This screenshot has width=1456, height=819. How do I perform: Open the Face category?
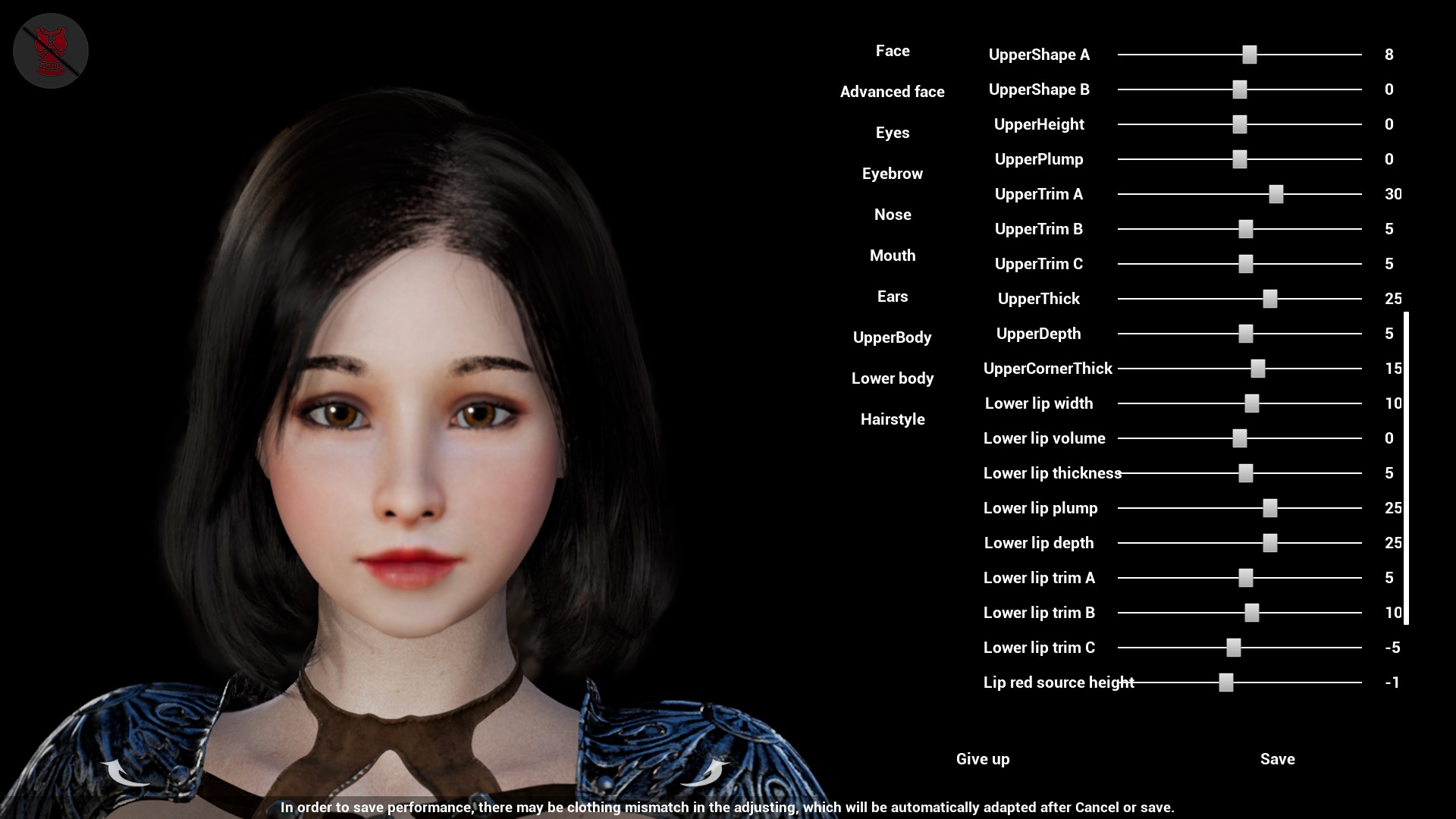[893, 51]
